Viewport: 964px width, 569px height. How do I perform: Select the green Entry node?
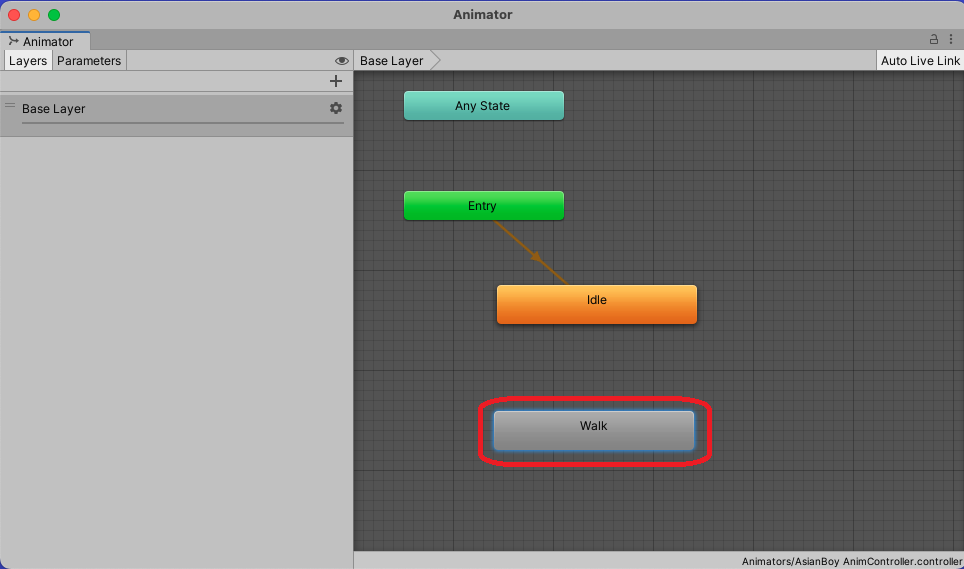(483, 206)
